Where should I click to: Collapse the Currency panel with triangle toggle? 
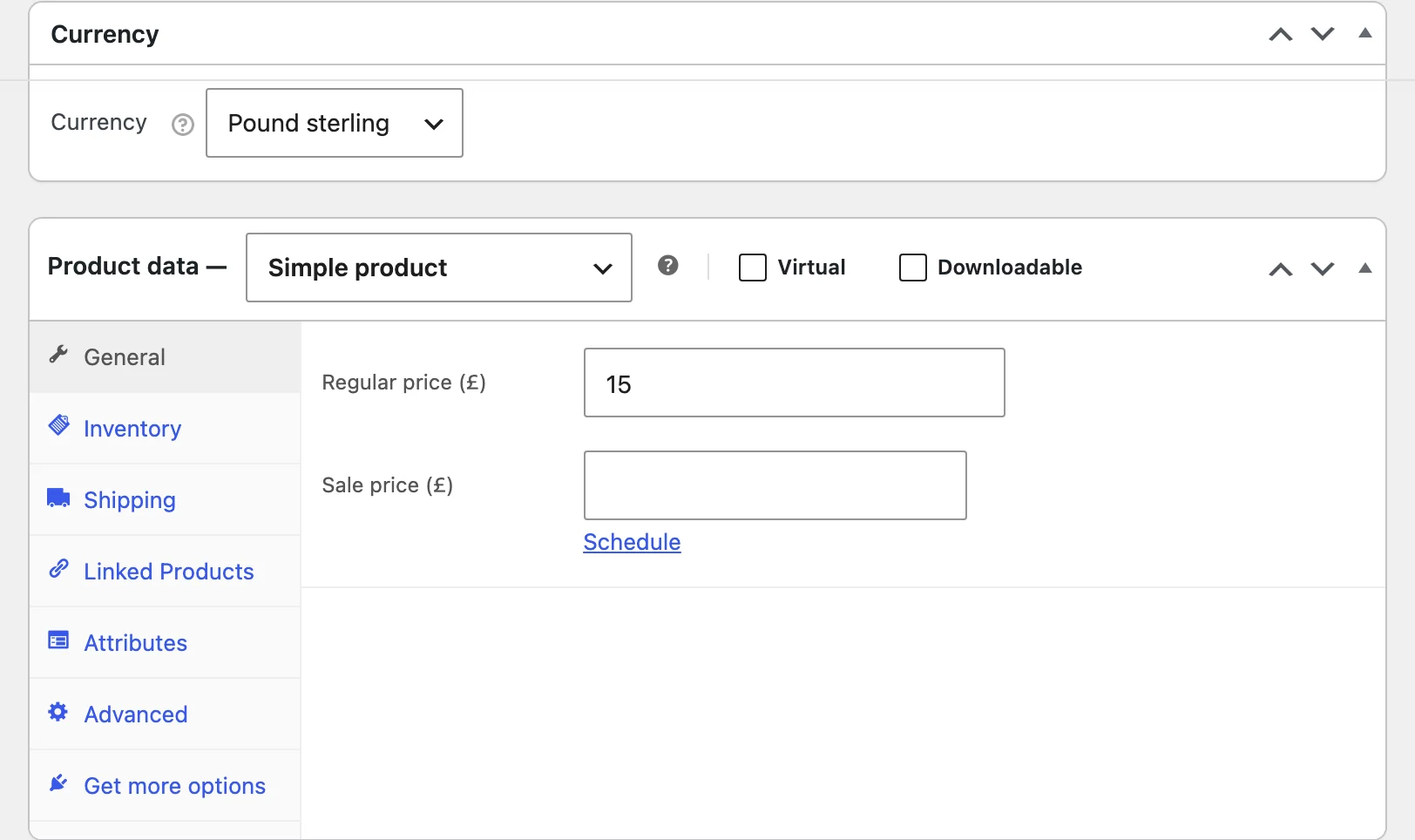(x=1365, y=34)
